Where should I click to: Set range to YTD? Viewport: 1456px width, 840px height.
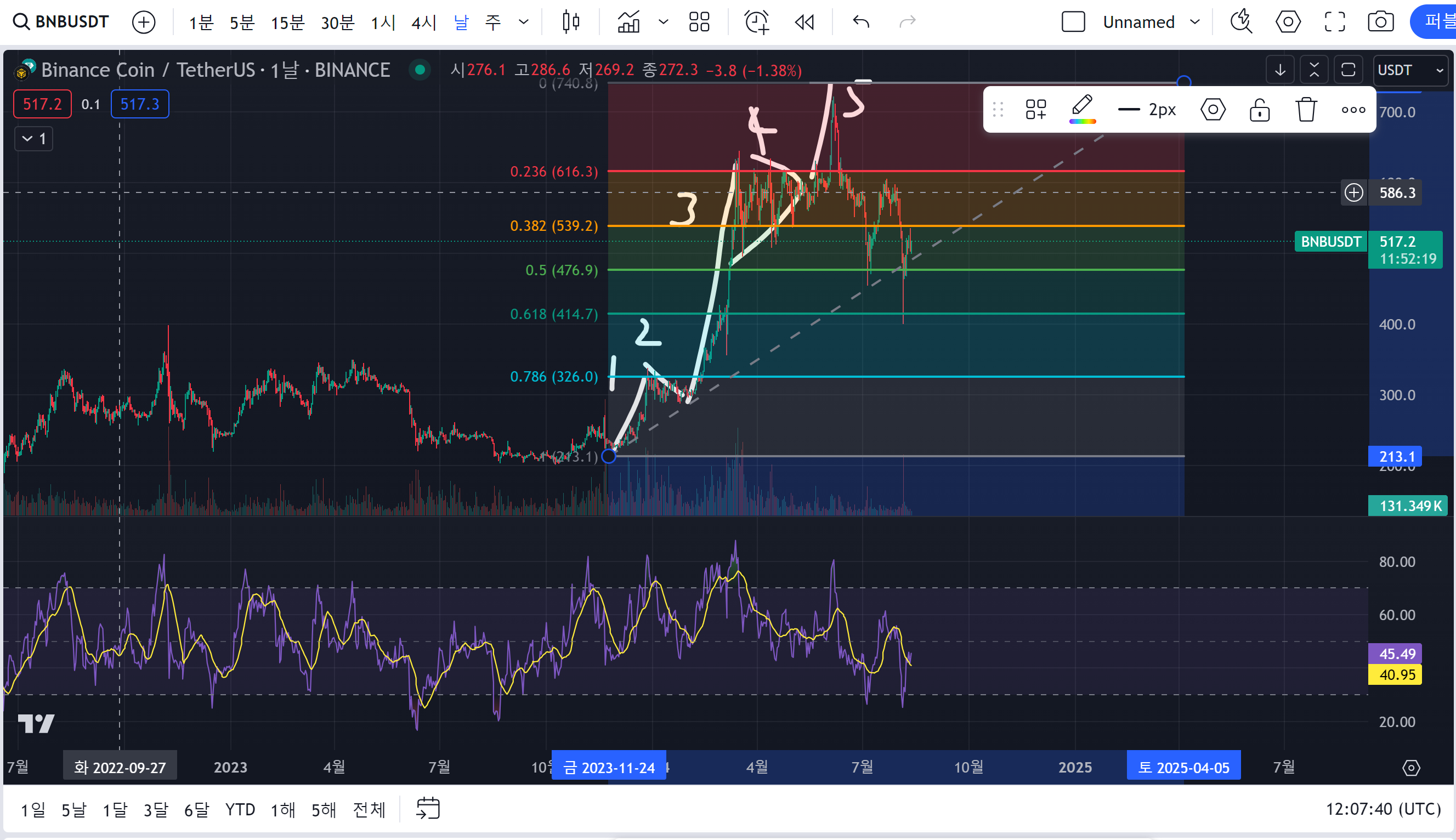click(240, 809)
